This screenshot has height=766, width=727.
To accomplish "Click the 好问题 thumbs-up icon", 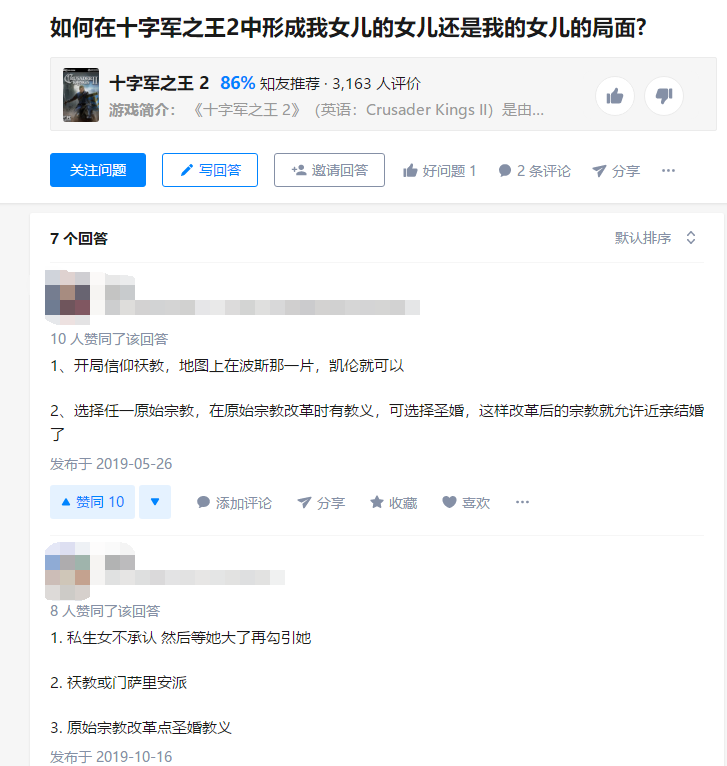I will click(x=410, y=170).
